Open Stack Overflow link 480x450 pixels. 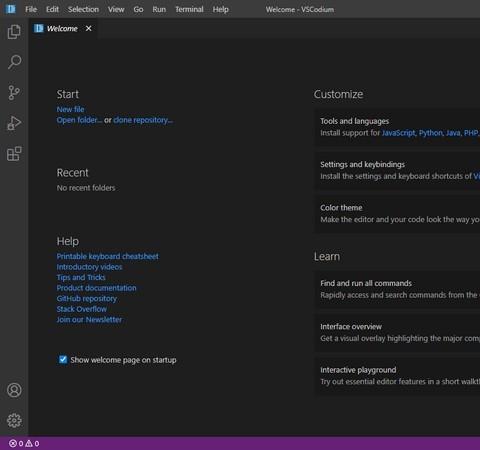click(x=82, y=309)
